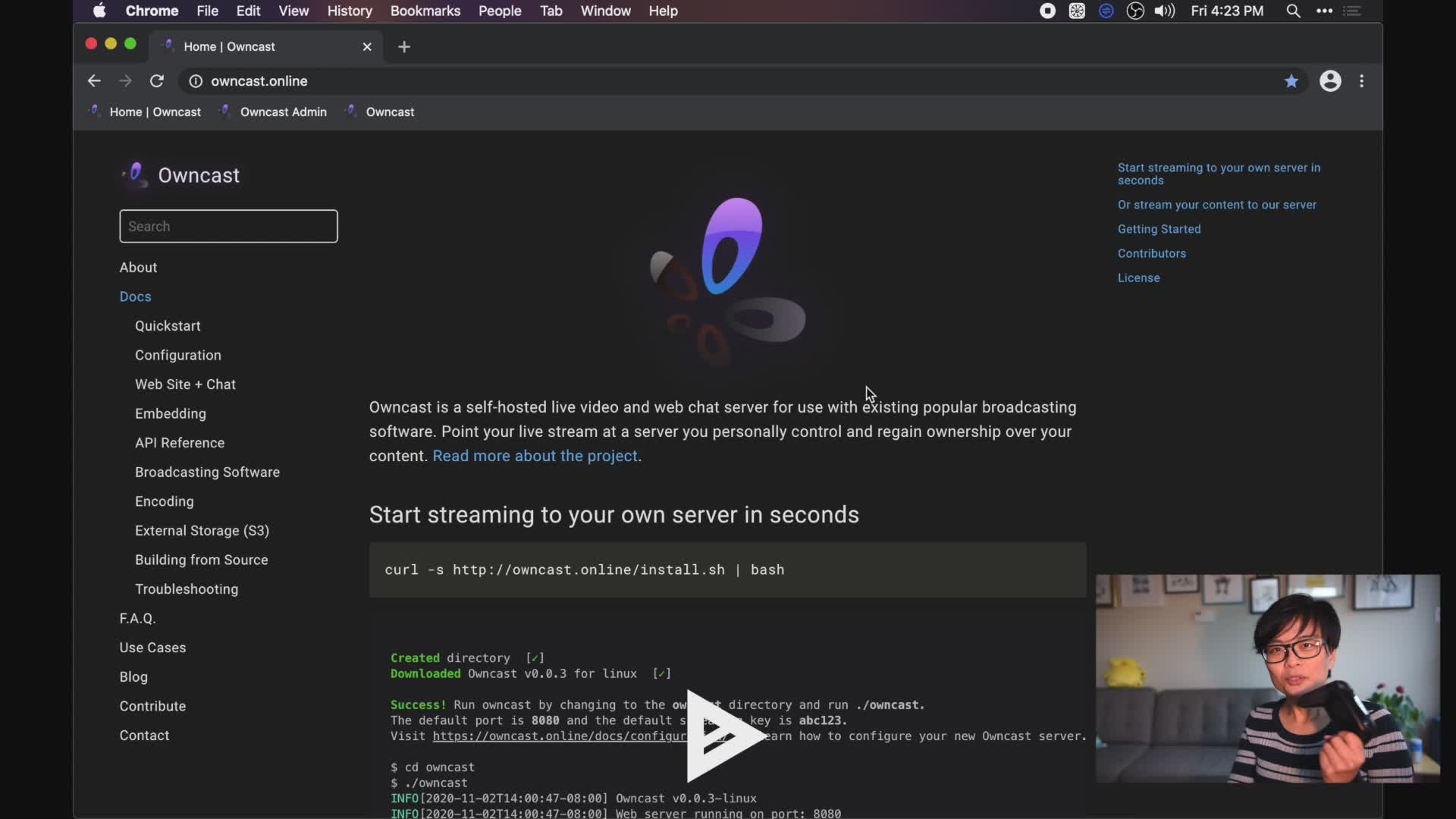Jump to Getting Started section
The height and width of the screenshot is (819, 1456).
point(1159,229)
